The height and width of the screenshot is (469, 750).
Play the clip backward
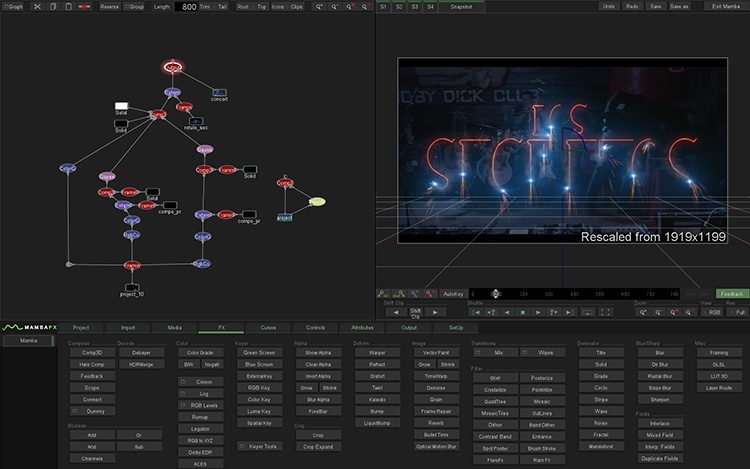pyautogui.click(x=507, y=312)
